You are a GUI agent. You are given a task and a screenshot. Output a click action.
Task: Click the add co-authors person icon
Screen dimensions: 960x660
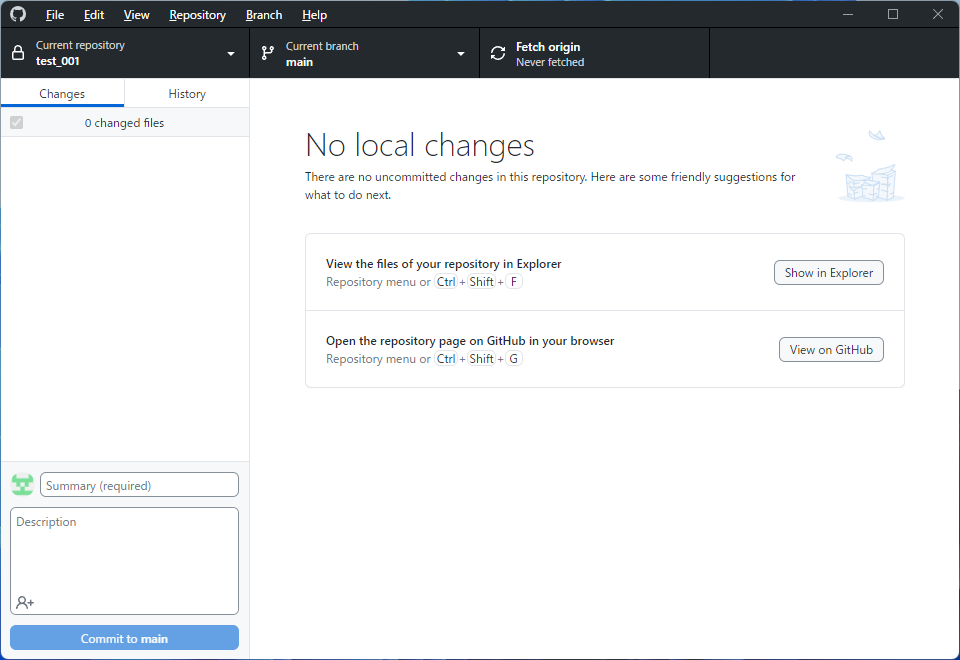tap(25, 602)
